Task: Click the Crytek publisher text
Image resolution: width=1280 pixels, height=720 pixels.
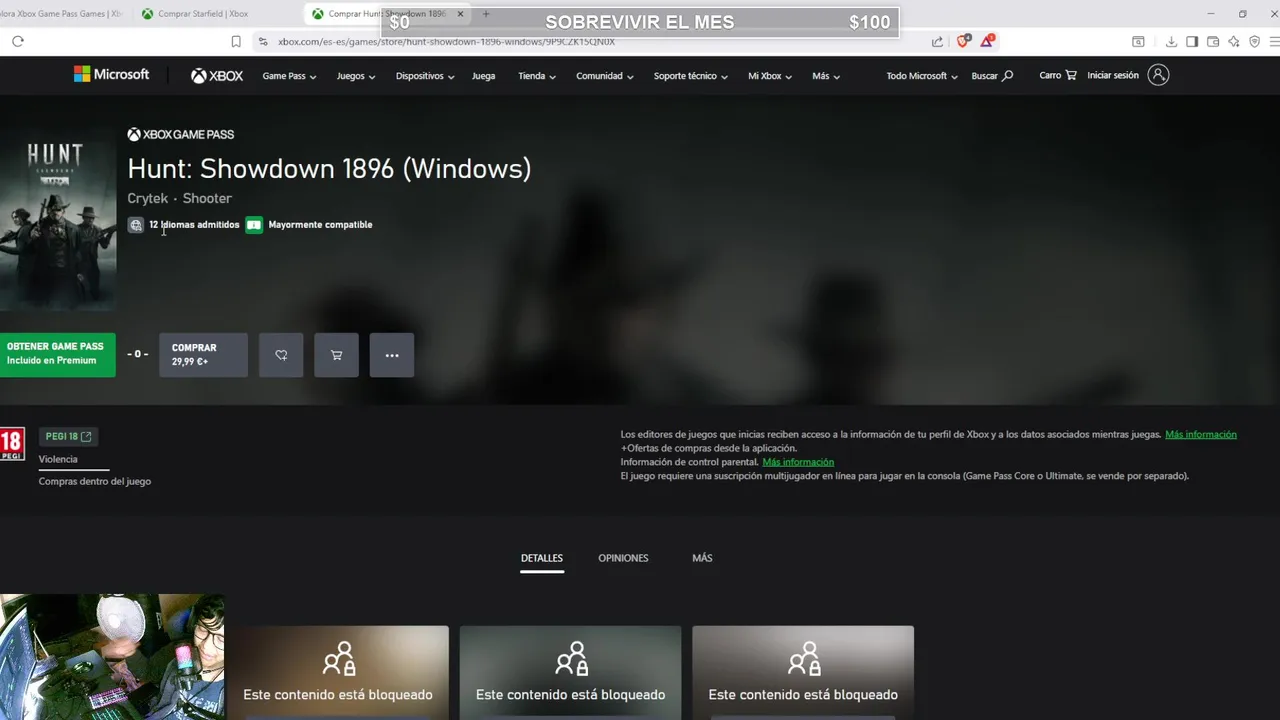Action: tap(148, 198)
